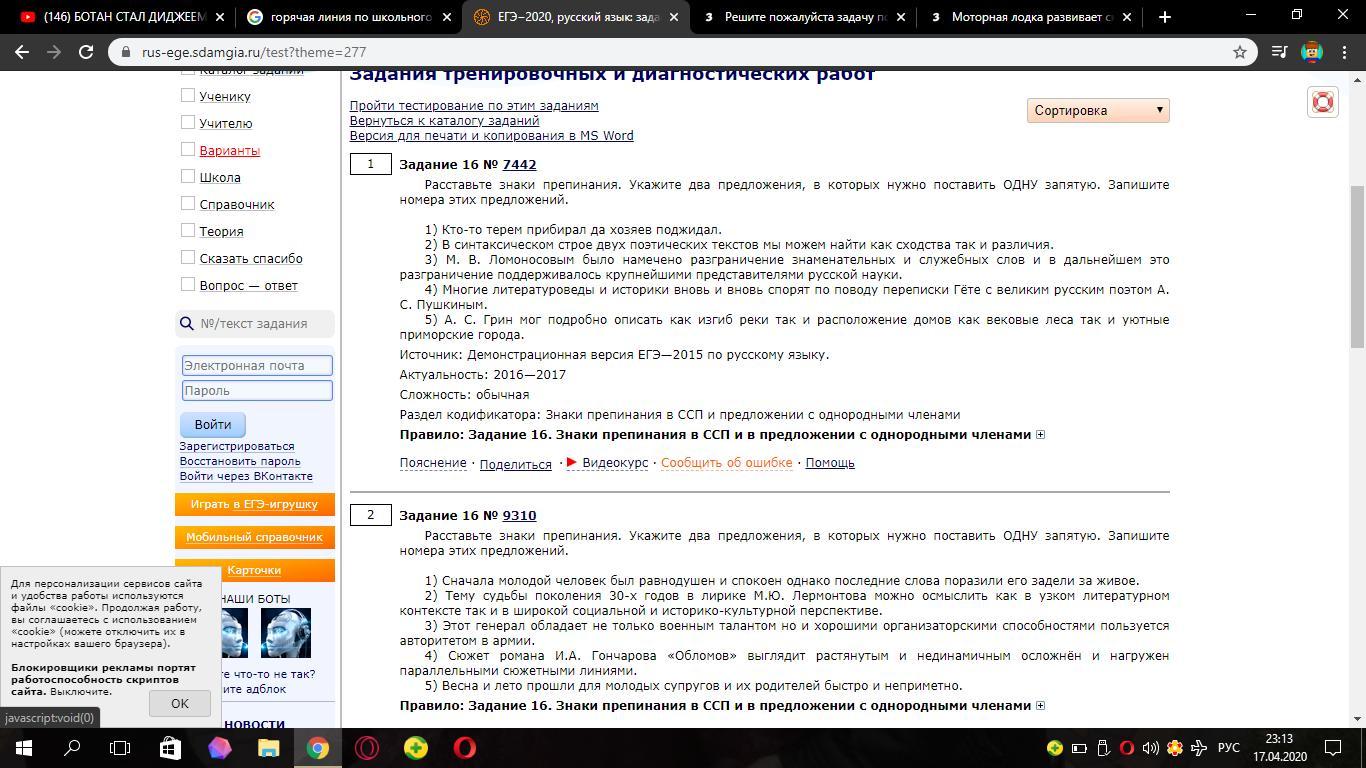This screenshot has width=1366, height=768.
Task: Click the volume icon in system tray
Action: pyautogui.click(x=1151, y=748)
